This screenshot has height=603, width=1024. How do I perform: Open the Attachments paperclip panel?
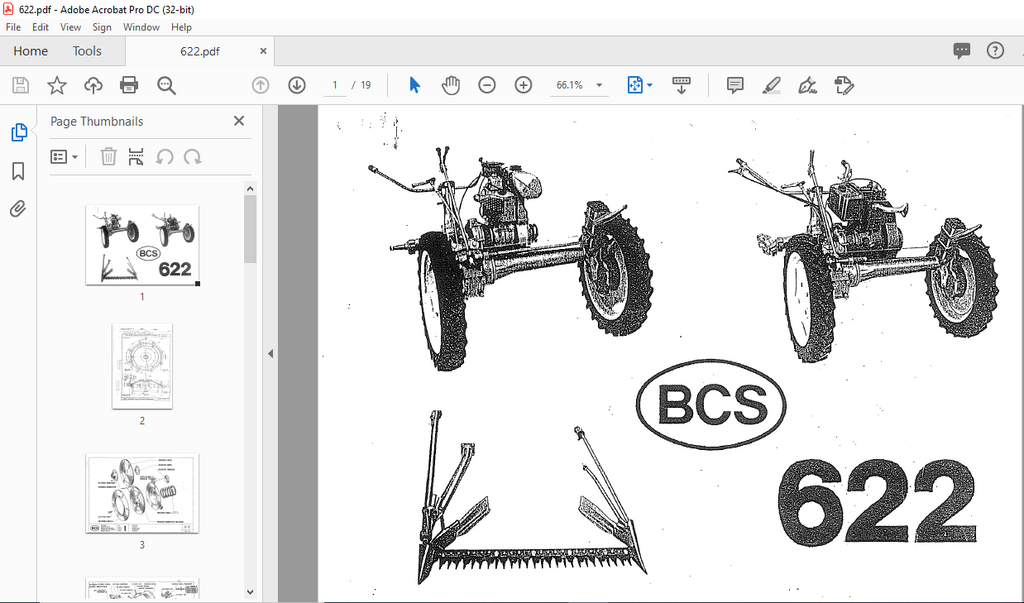pyautogui.click(x=18, y=209)
